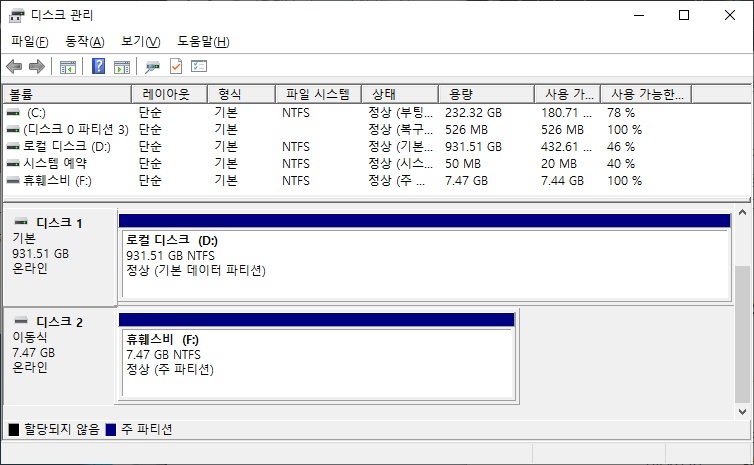Open the 보기(V) menu
Image resolution: width=754 pixels, height=465 pixels.
[x=140, y=41]
